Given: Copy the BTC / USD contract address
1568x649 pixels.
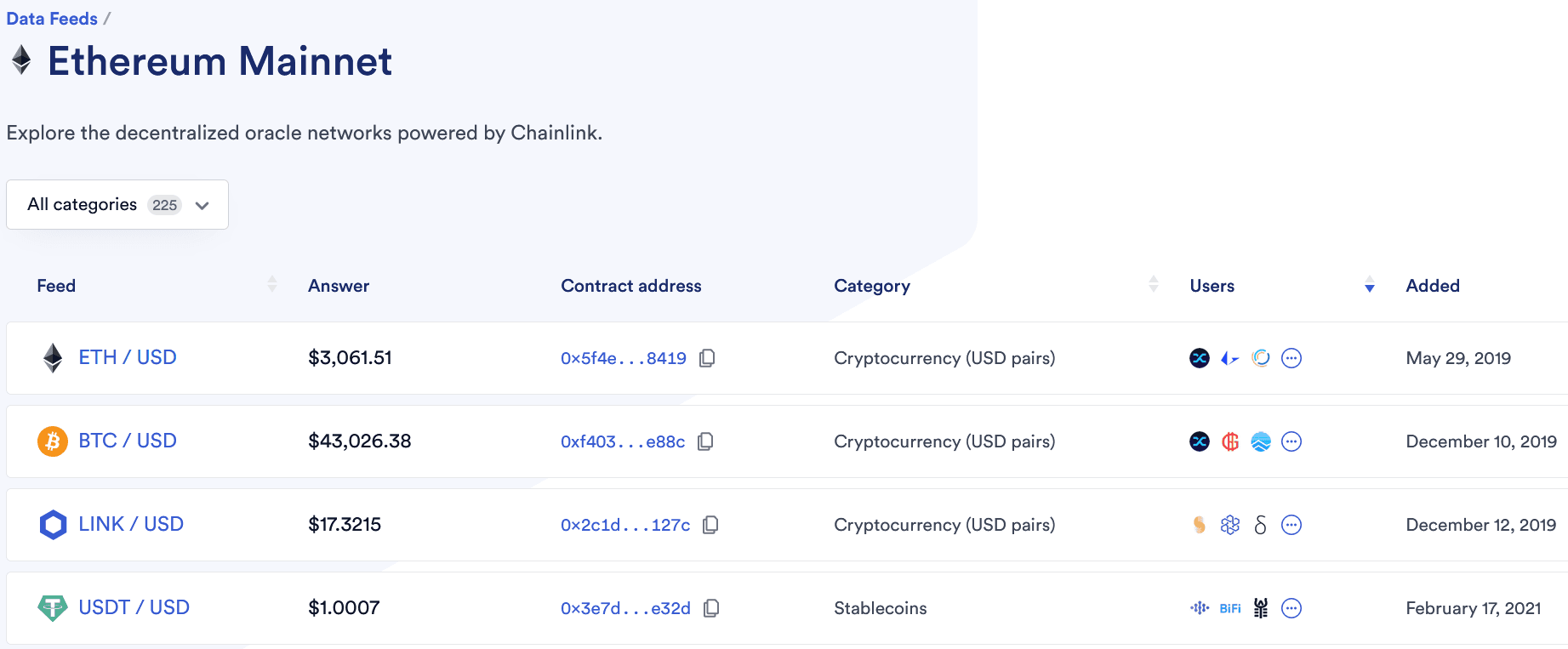Looking at the screenshot, I should tap(705, 441).
